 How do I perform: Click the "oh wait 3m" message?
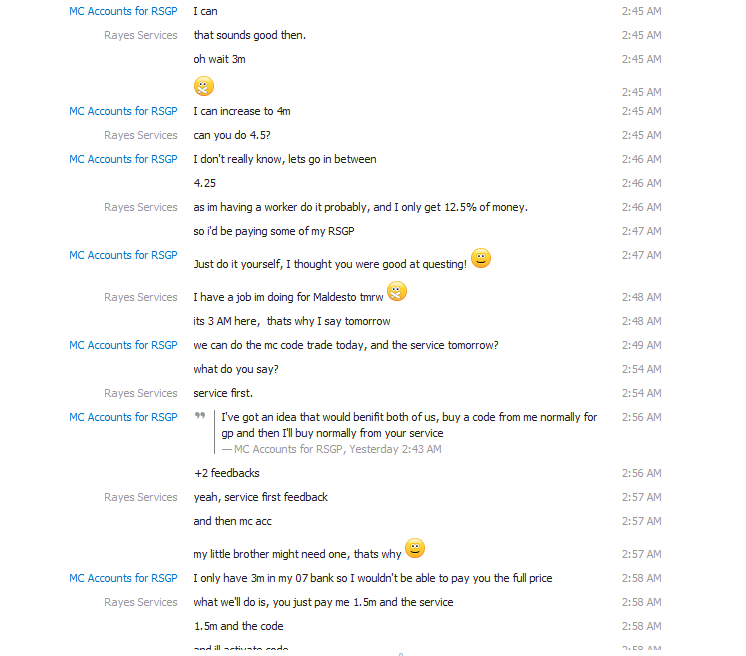pos(219,59)
